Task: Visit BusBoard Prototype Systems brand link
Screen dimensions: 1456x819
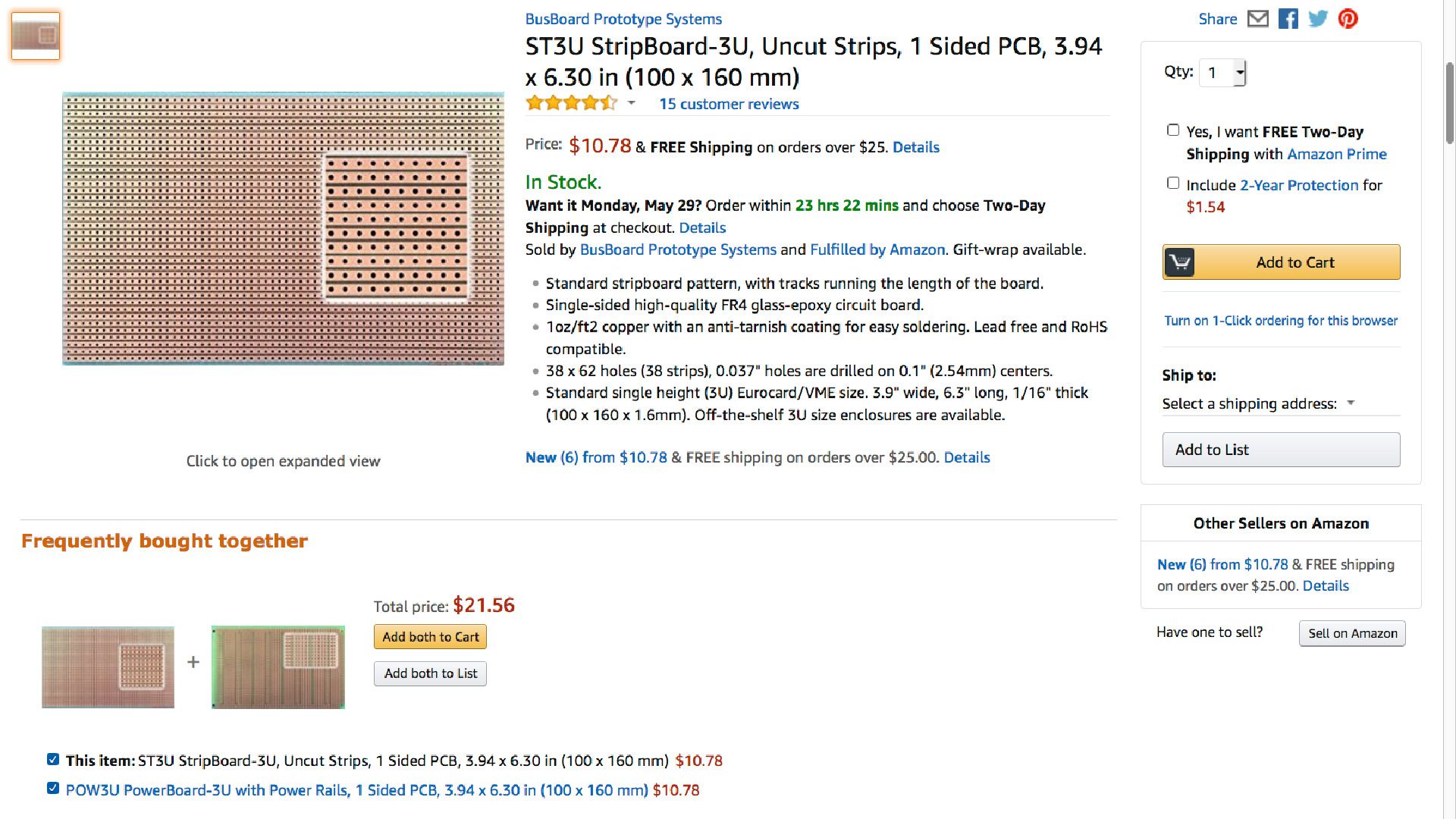Action: click(623, 19)
